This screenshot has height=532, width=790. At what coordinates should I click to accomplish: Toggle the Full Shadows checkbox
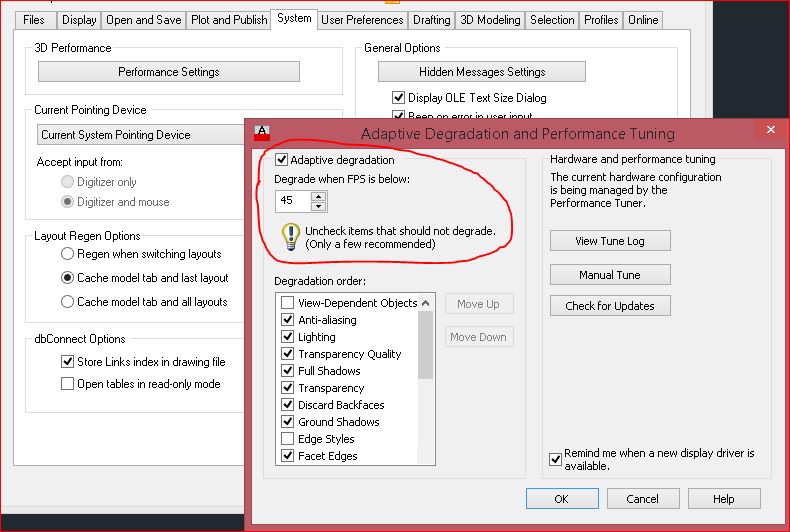(287, 371)
